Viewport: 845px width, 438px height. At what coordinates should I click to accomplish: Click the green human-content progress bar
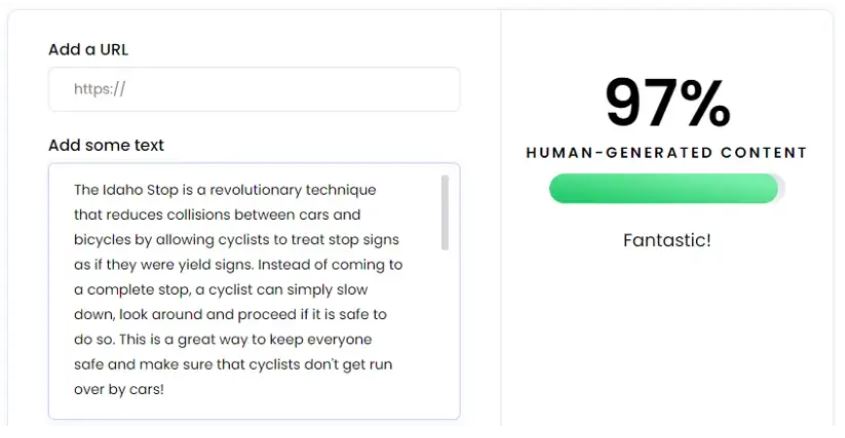coord(663,189)
